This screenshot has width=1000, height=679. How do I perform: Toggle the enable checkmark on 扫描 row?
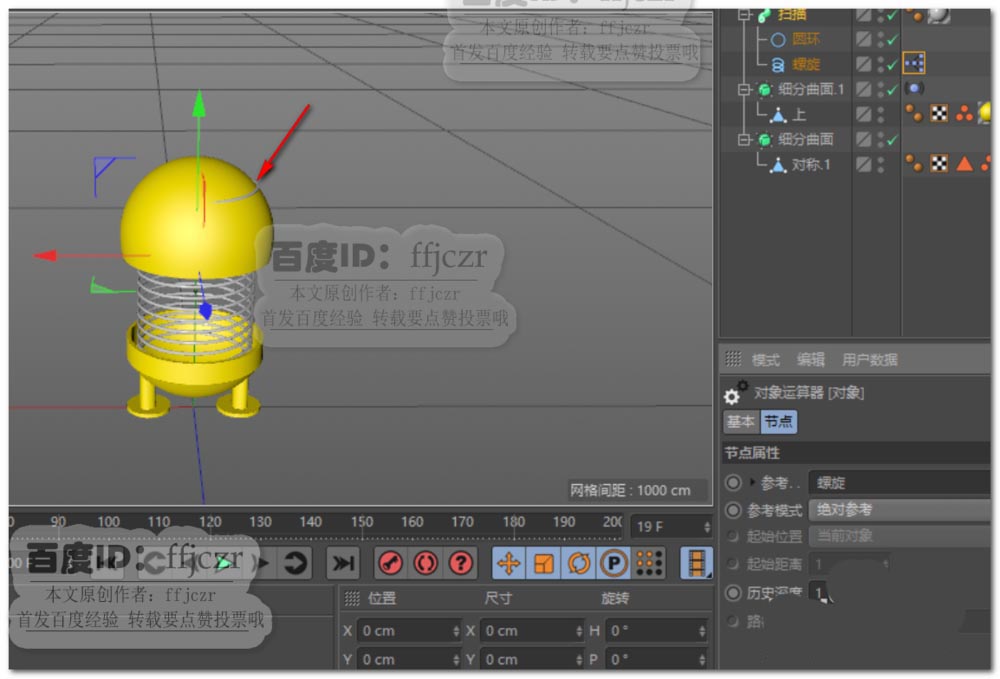(x=892, y=15)
